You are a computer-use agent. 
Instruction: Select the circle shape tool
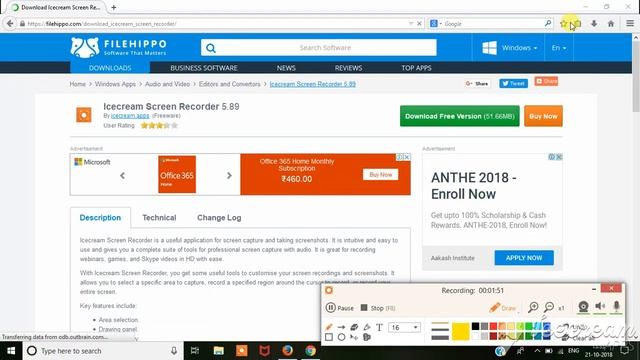pos(341,337)
